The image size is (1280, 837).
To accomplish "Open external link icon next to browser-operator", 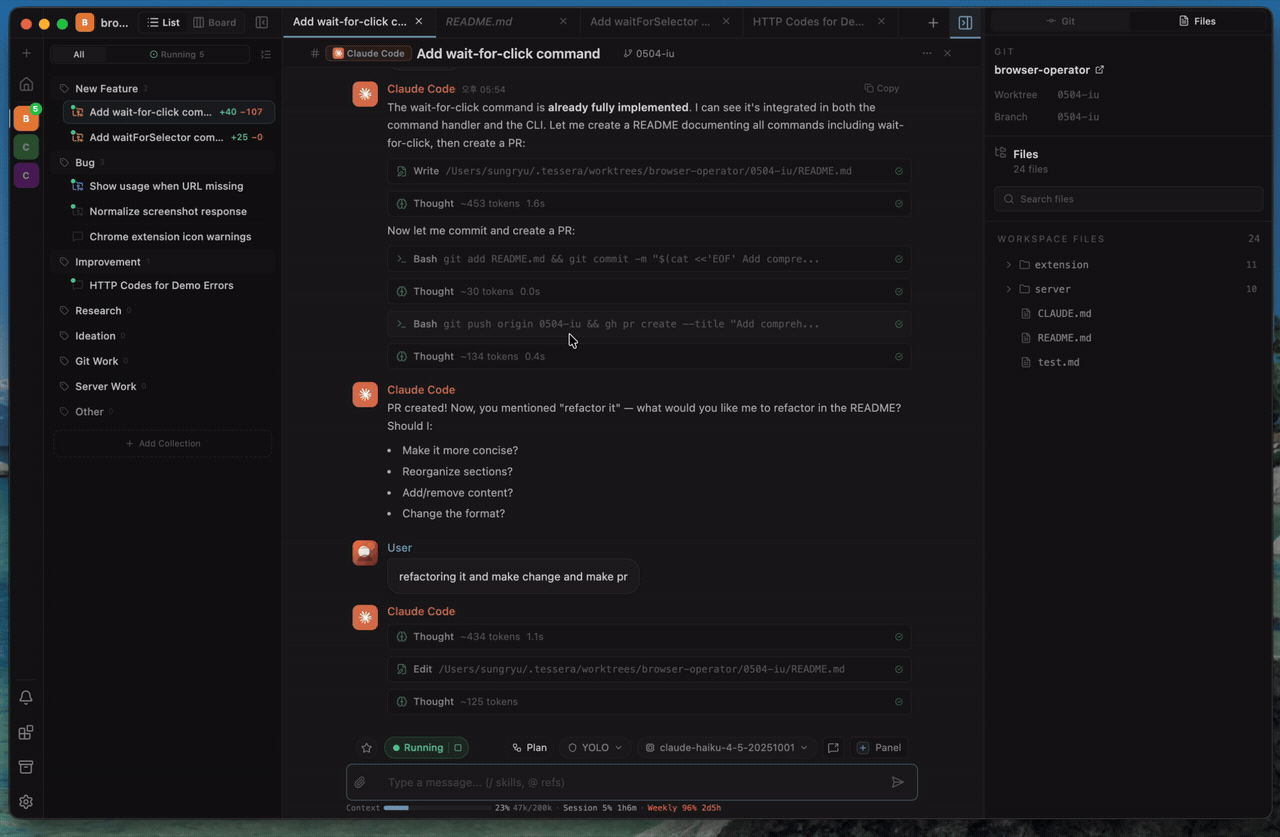I will point(1100,70).
